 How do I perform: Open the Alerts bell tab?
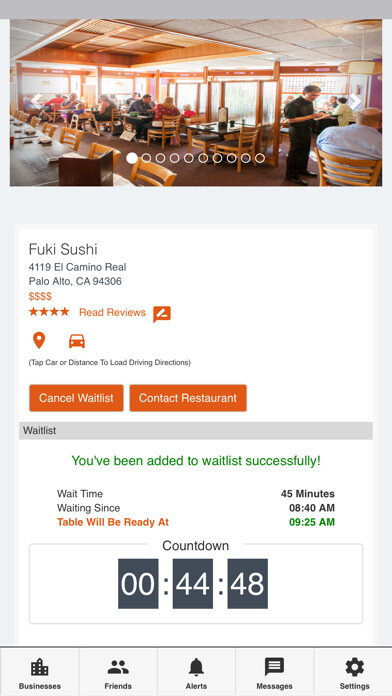pos(196,672)
